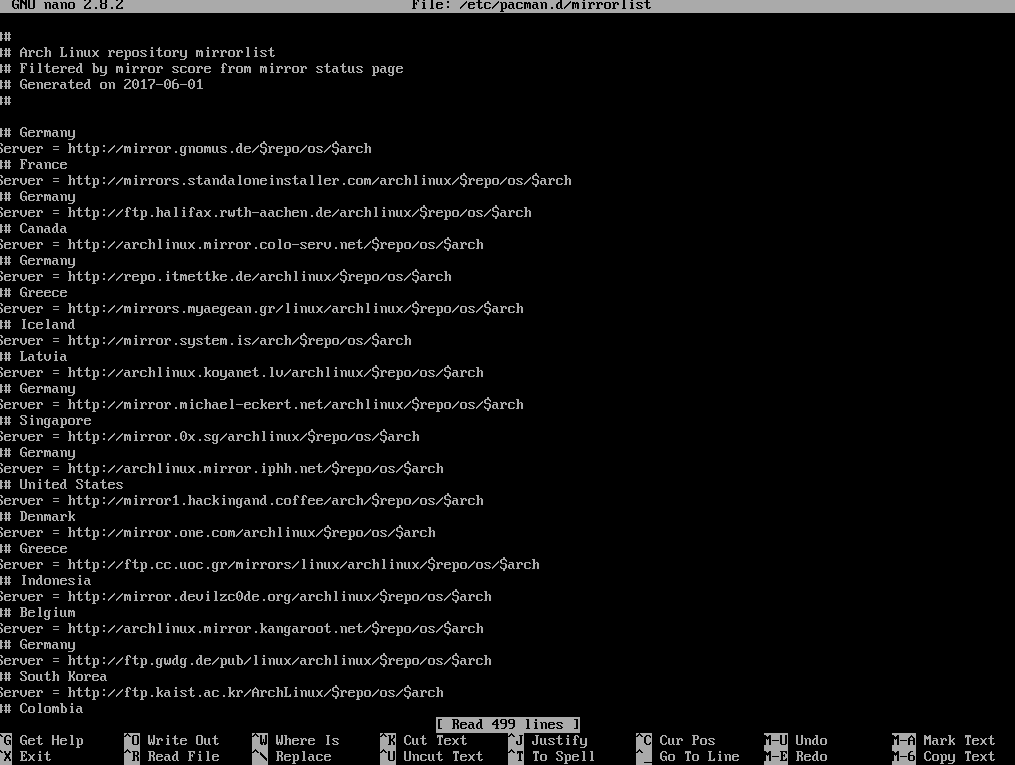The height and width of the screenshot is (765, 1015).
Task: Place cursor on the Indonesia comment line
Action: (46, 581)
